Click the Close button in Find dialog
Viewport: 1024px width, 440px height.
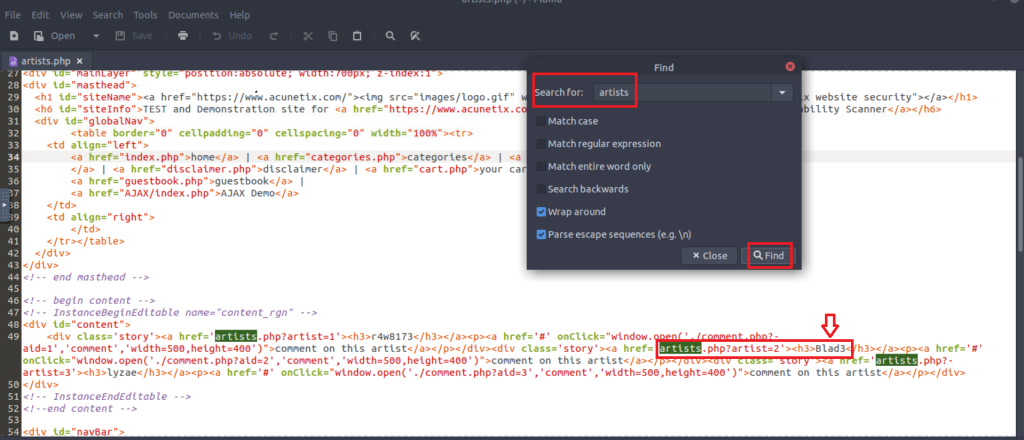pyautogui.click(x=709, y=256)
